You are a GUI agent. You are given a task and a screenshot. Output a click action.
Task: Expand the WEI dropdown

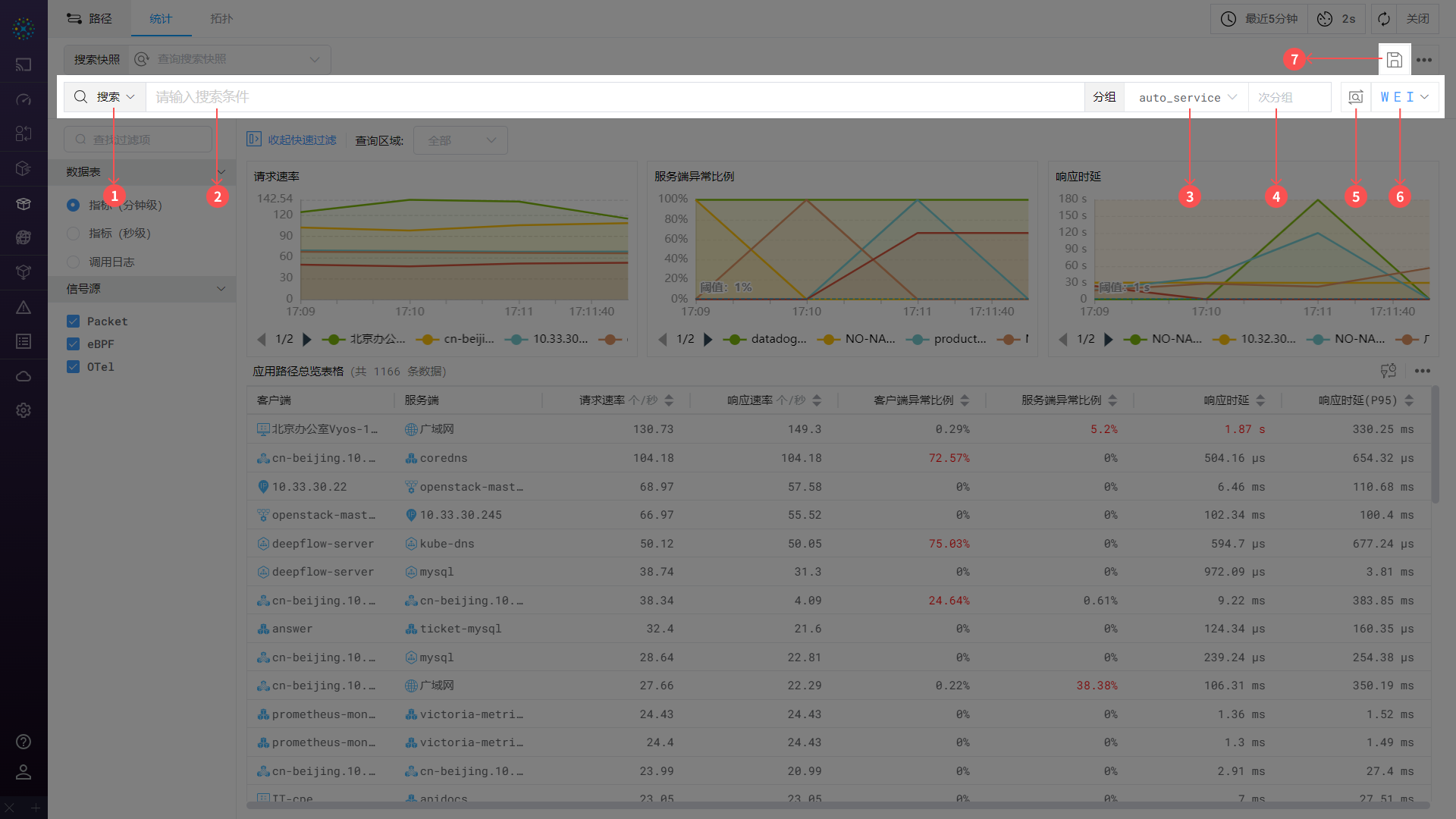click(1404, 97)
